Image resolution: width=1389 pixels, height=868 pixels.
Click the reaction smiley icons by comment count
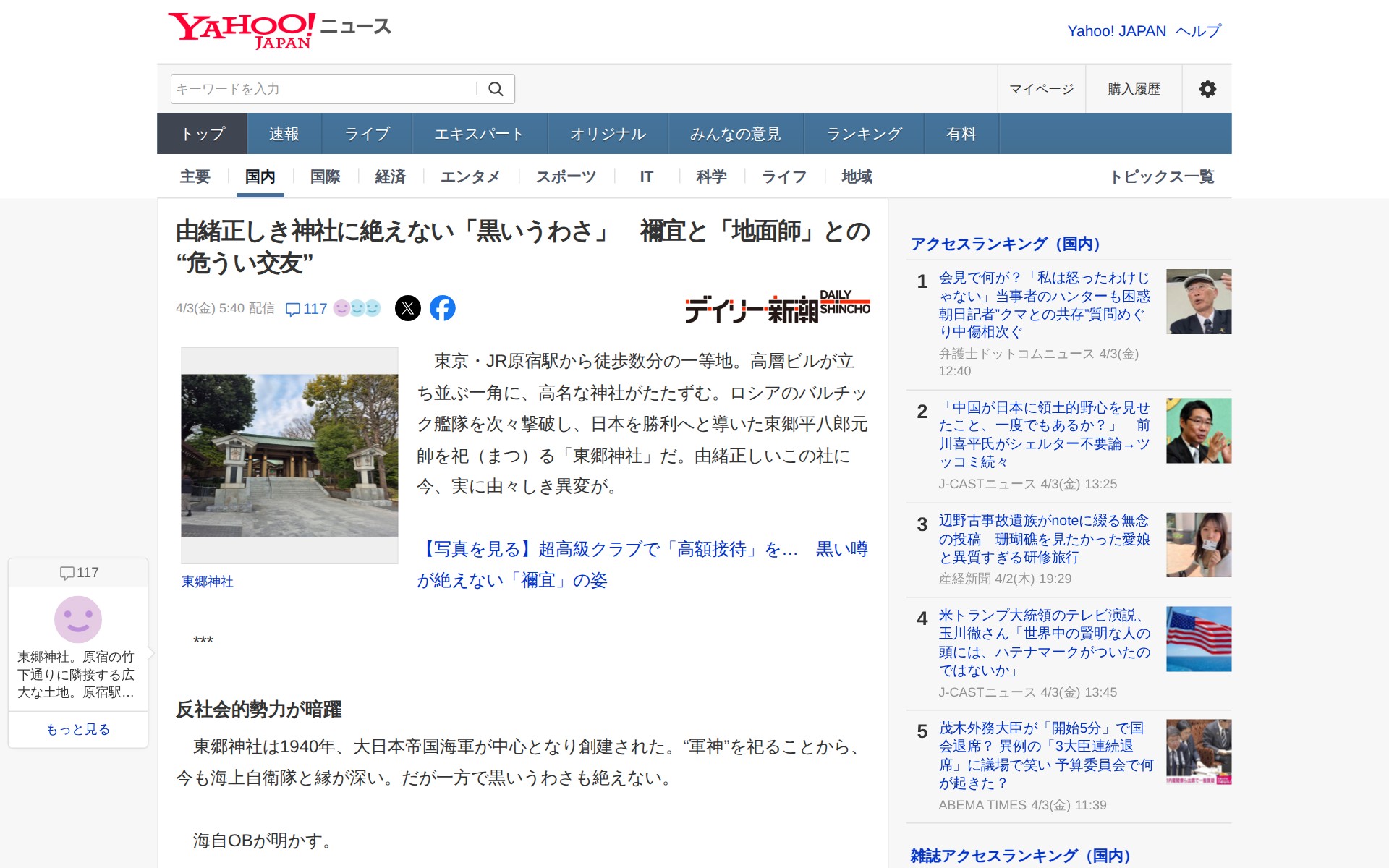357,308
